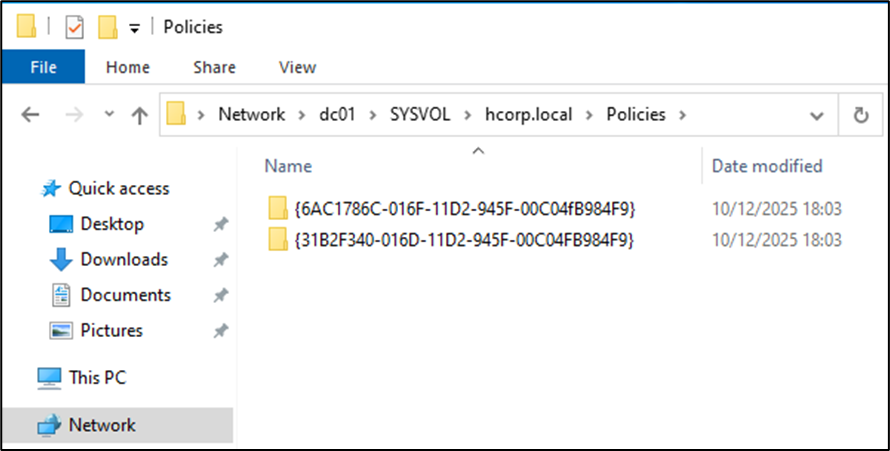
Task: Refresh the Policies folder view
Action: [860, 115]
